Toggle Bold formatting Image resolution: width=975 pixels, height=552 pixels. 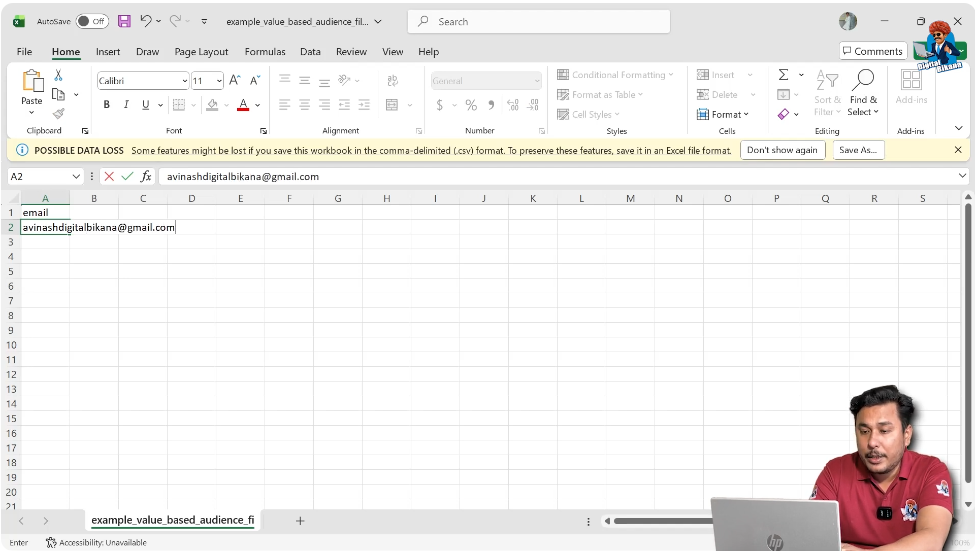point(106,104)
